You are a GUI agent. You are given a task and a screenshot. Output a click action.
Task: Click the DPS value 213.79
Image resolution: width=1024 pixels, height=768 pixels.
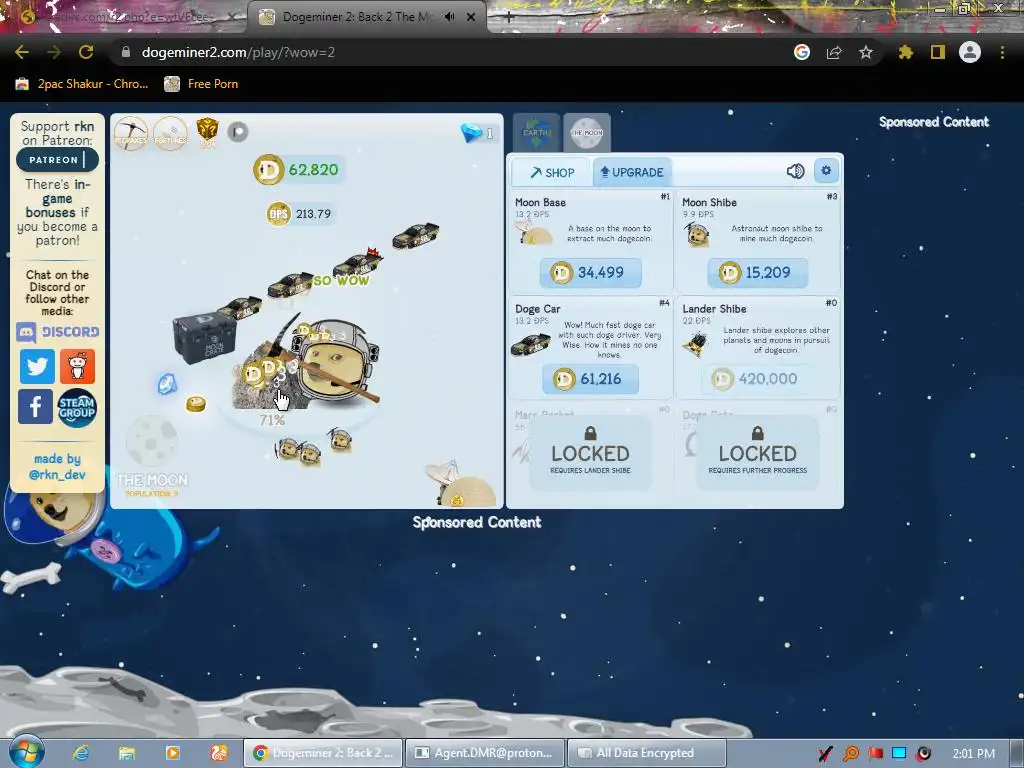click(x=300, y=214)
